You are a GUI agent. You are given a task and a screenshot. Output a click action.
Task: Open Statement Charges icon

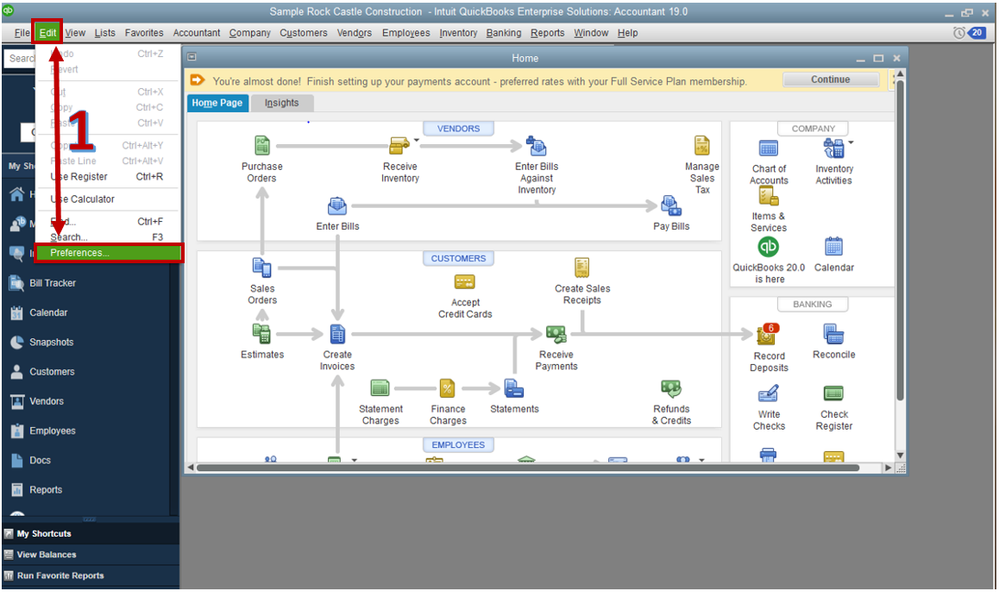(380, 388)
